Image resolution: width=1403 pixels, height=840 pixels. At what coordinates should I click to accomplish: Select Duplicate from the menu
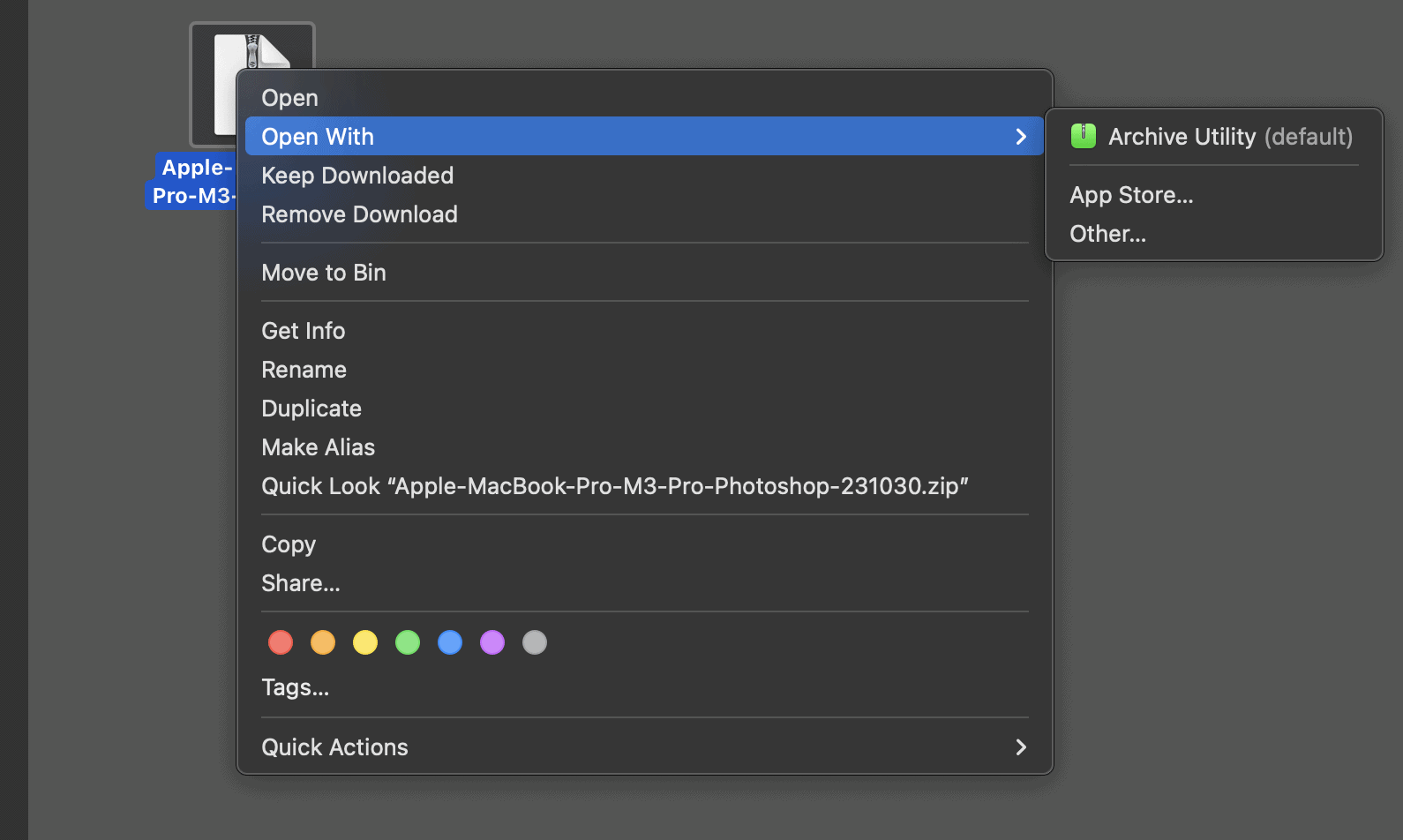pyautogui.click(x=311, y=409)
